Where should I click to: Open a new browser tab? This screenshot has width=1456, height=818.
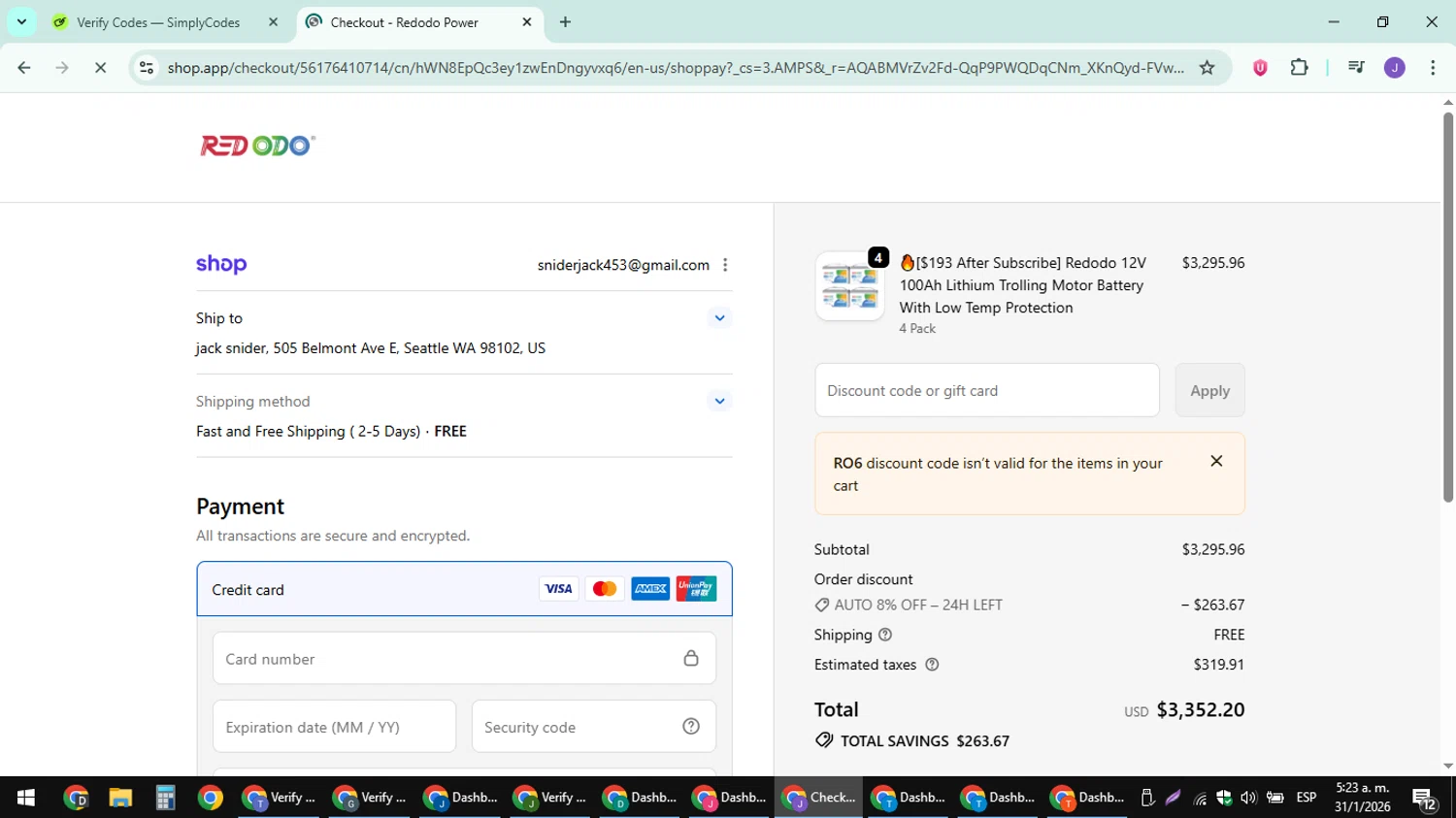tap(565, 22)
